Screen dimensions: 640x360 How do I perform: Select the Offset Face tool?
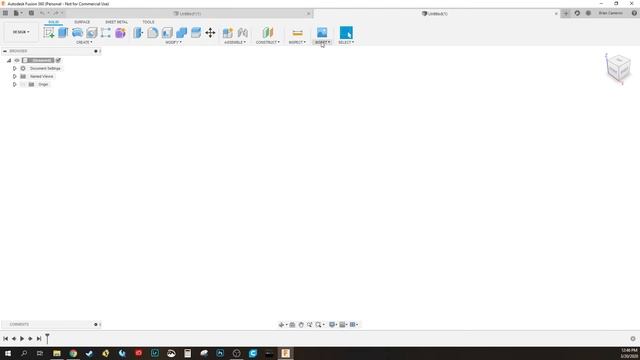point(196,33)
